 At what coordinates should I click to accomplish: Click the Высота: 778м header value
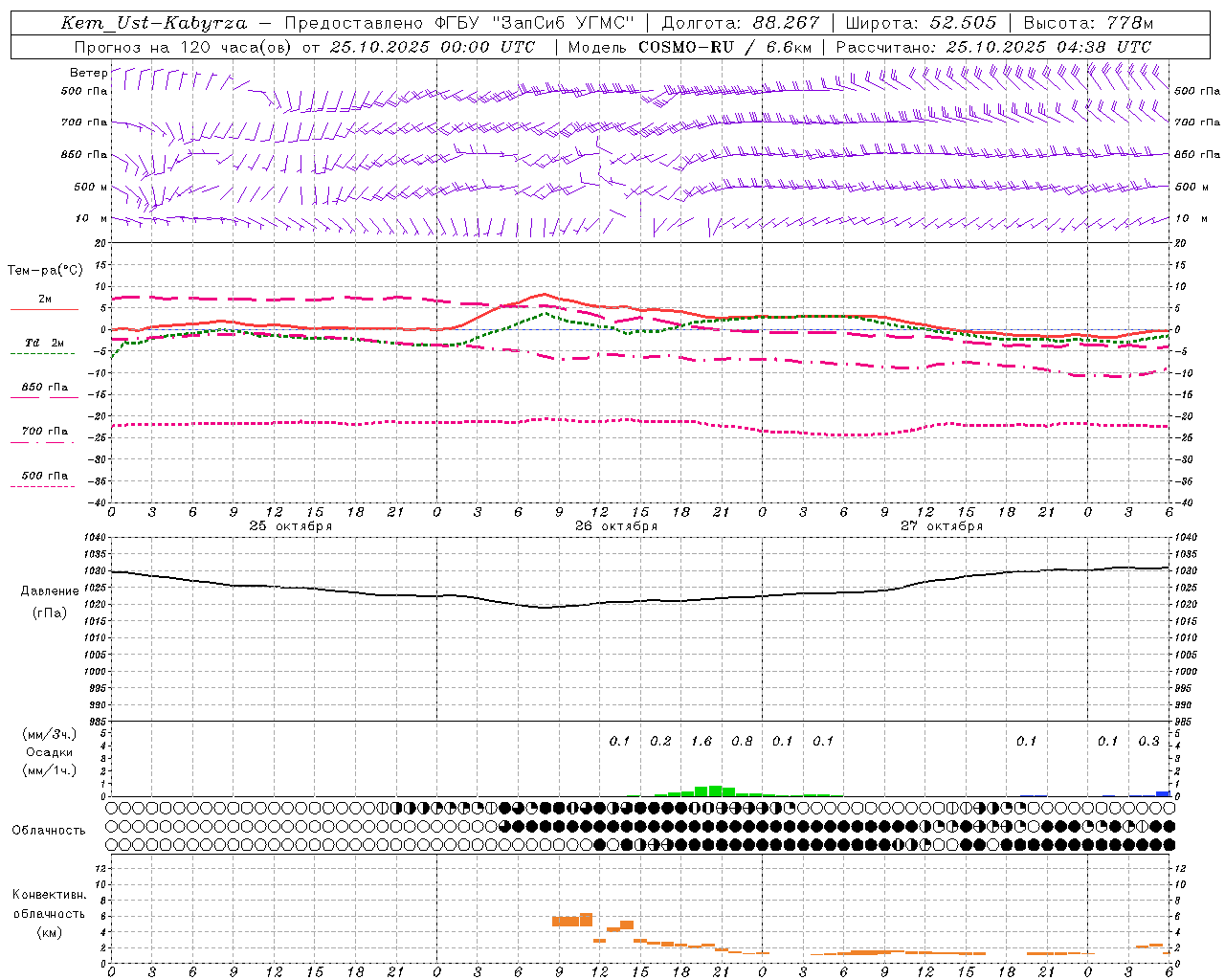[1088, 23]
